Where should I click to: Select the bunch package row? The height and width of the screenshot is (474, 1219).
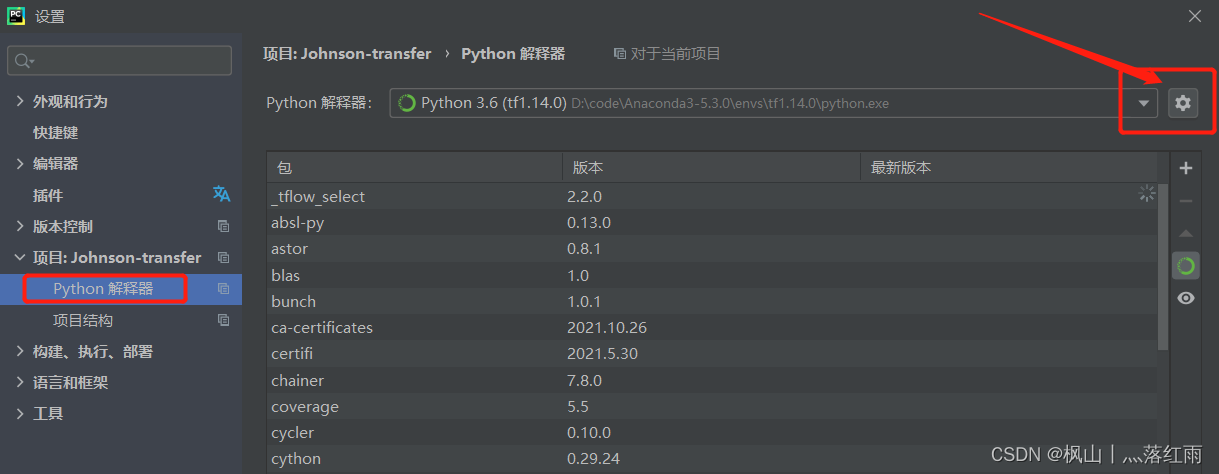pos(712,301)
